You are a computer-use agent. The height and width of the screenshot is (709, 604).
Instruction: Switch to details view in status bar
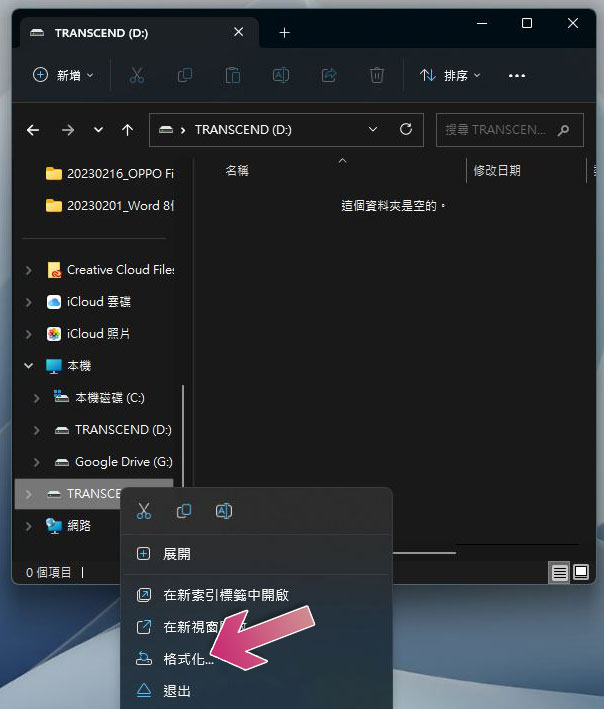(x=559, y=573)
